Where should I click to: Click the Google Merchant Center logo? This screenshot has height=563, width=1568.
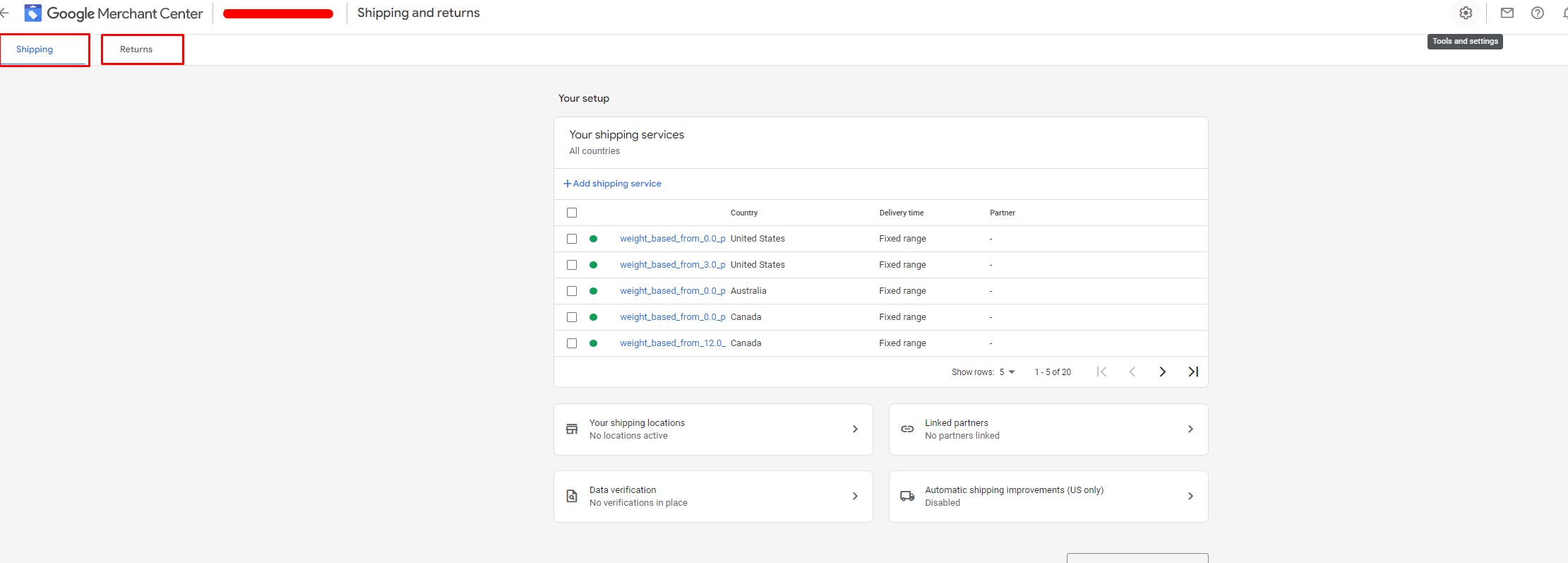click(114, 13)
